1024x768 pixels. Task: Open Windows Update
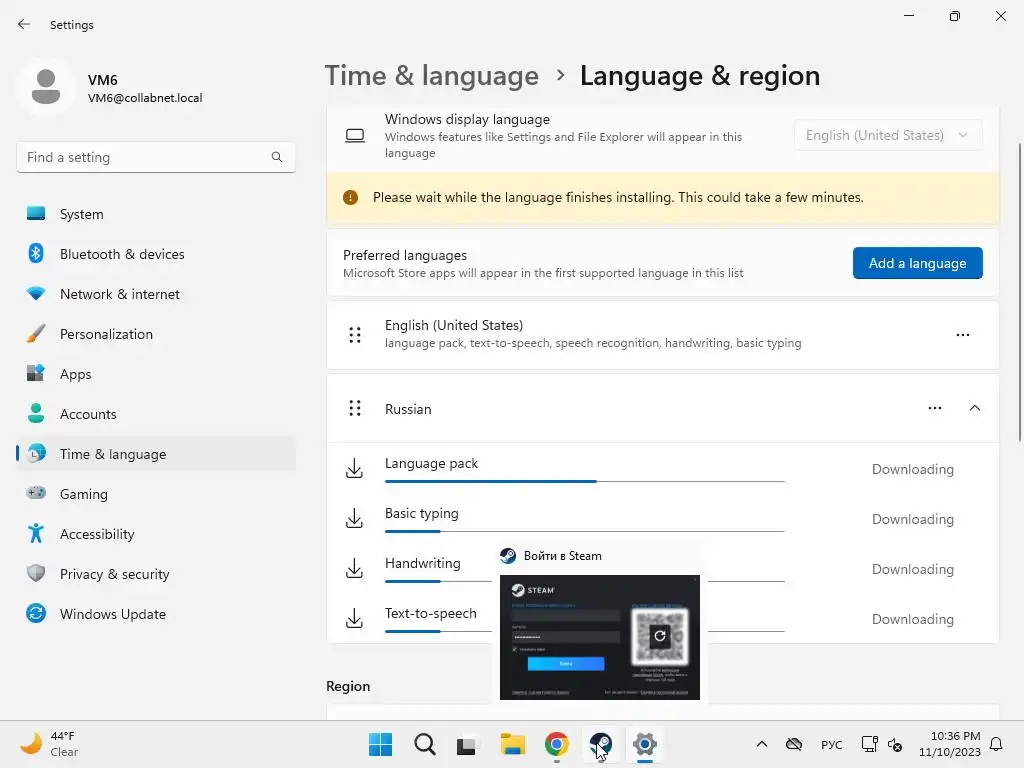(156, 614)
